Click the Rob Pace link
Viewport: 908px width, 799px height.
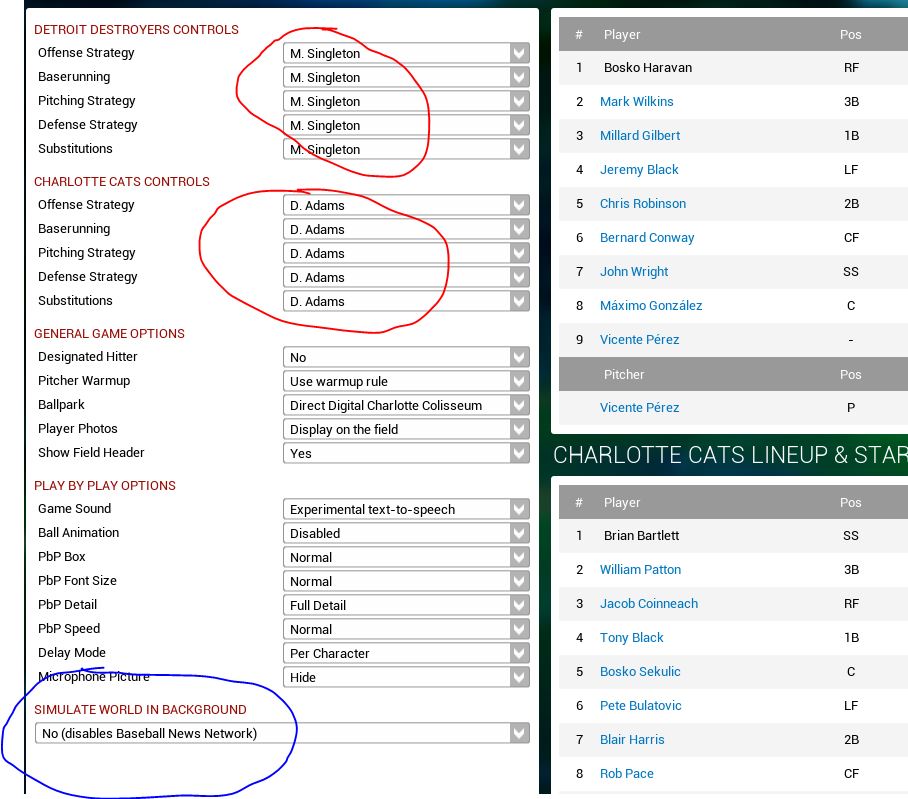pyautogui.click(x=627, y=774)
